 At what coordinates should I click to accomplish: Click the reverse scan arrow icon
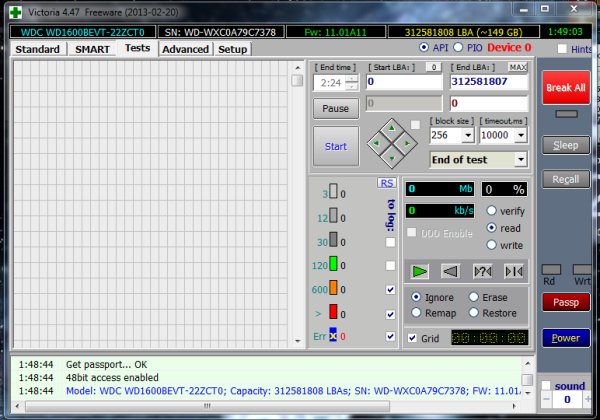click(450, 272)
